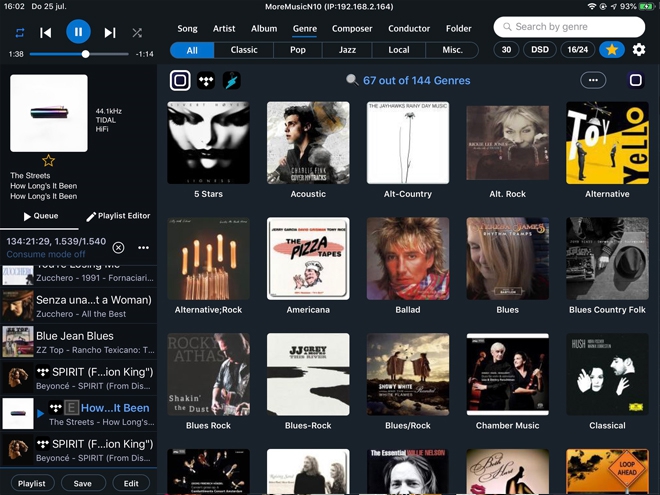Tap the battery indicator in status bar

646,6
